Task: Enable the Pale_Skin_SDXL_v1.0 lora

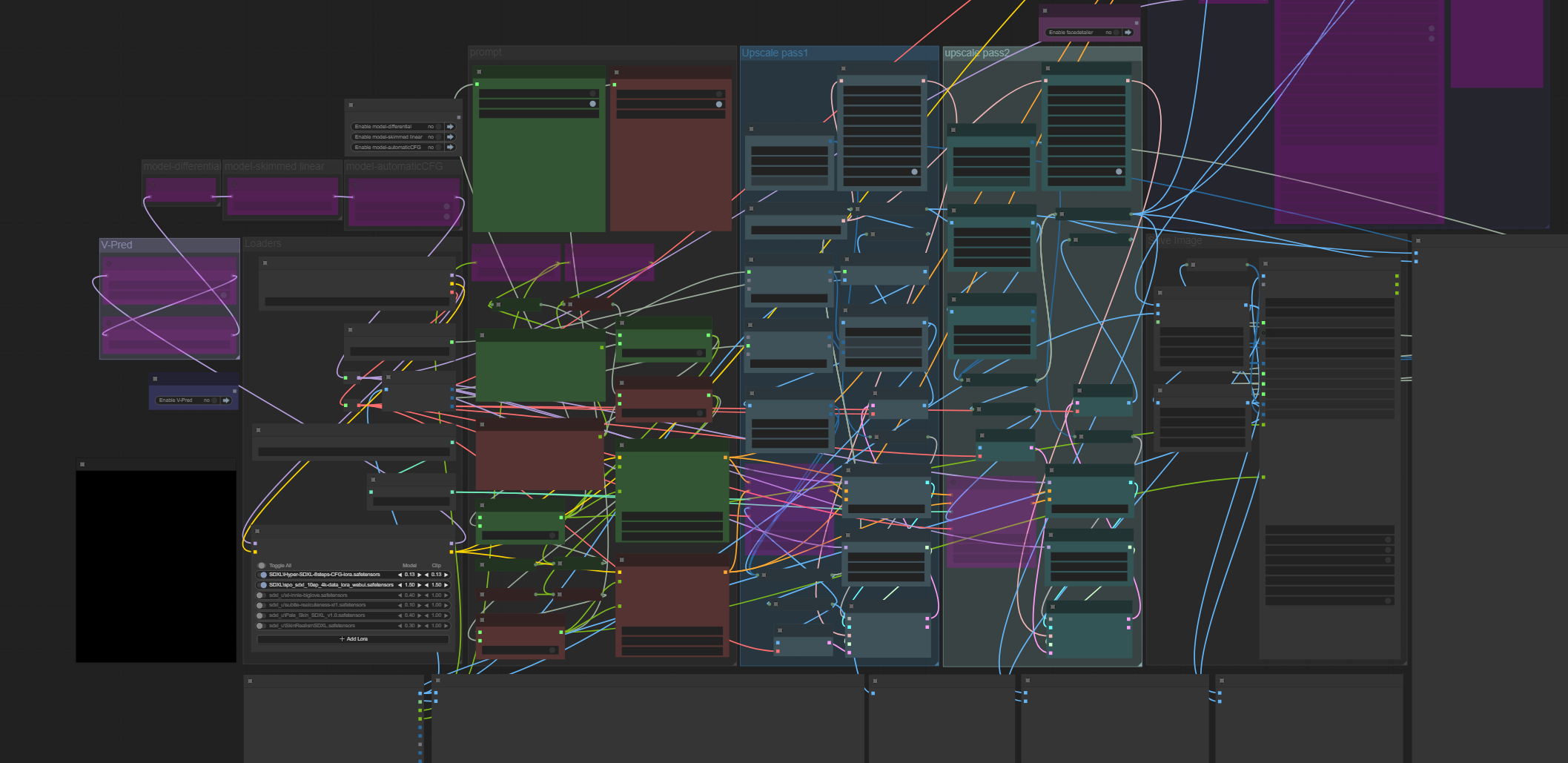Action: pyautogui.click(x=260, y=615)
